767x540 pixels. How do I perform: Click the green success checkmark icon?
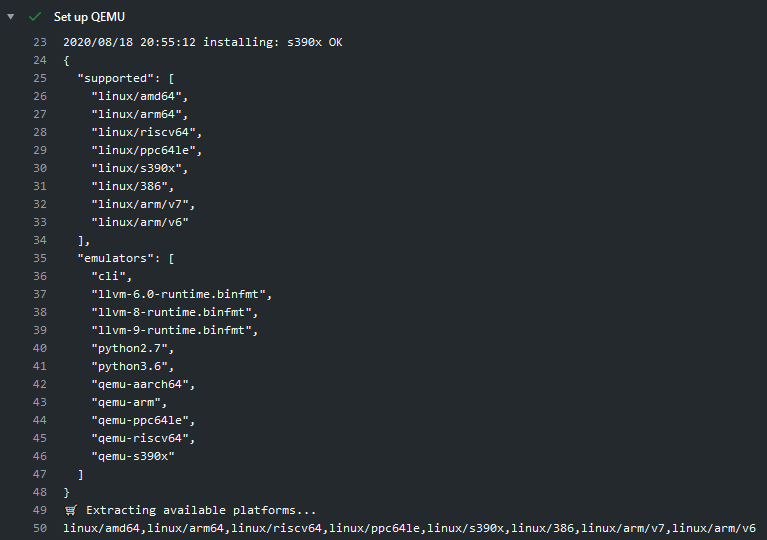point(35,17)
